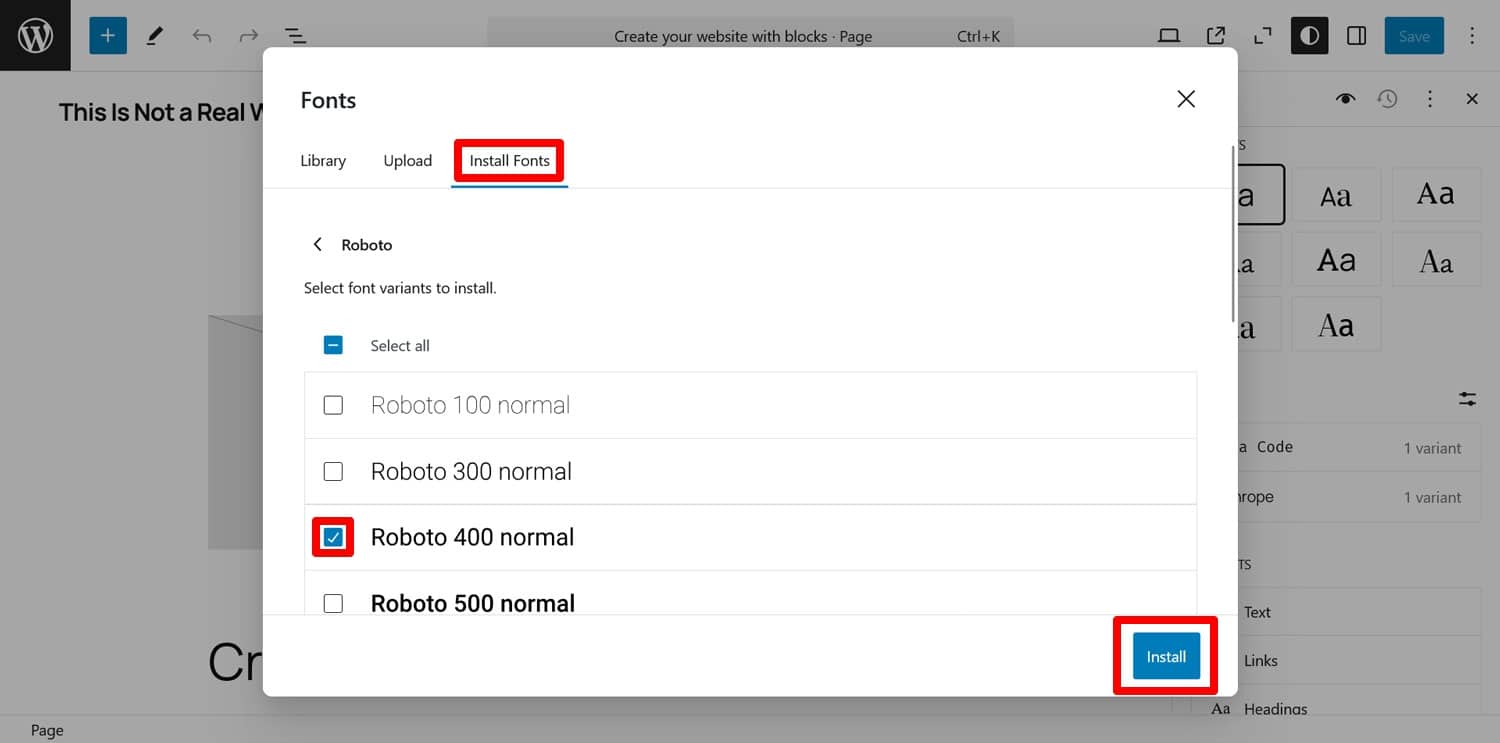
Task: Open Styles panel more actions menu
Action: pos(1430,99)
